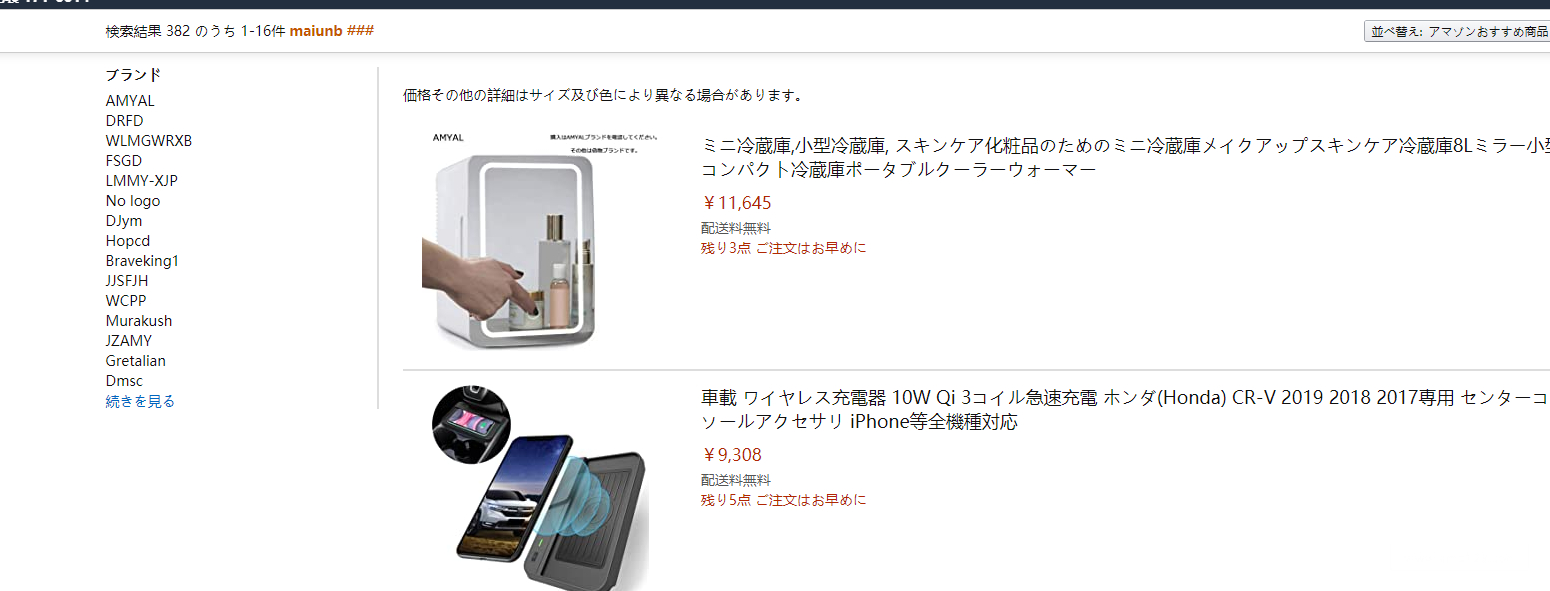Choose the Braveking1 brand filter
1550x591 pixels.
point(142,261)
